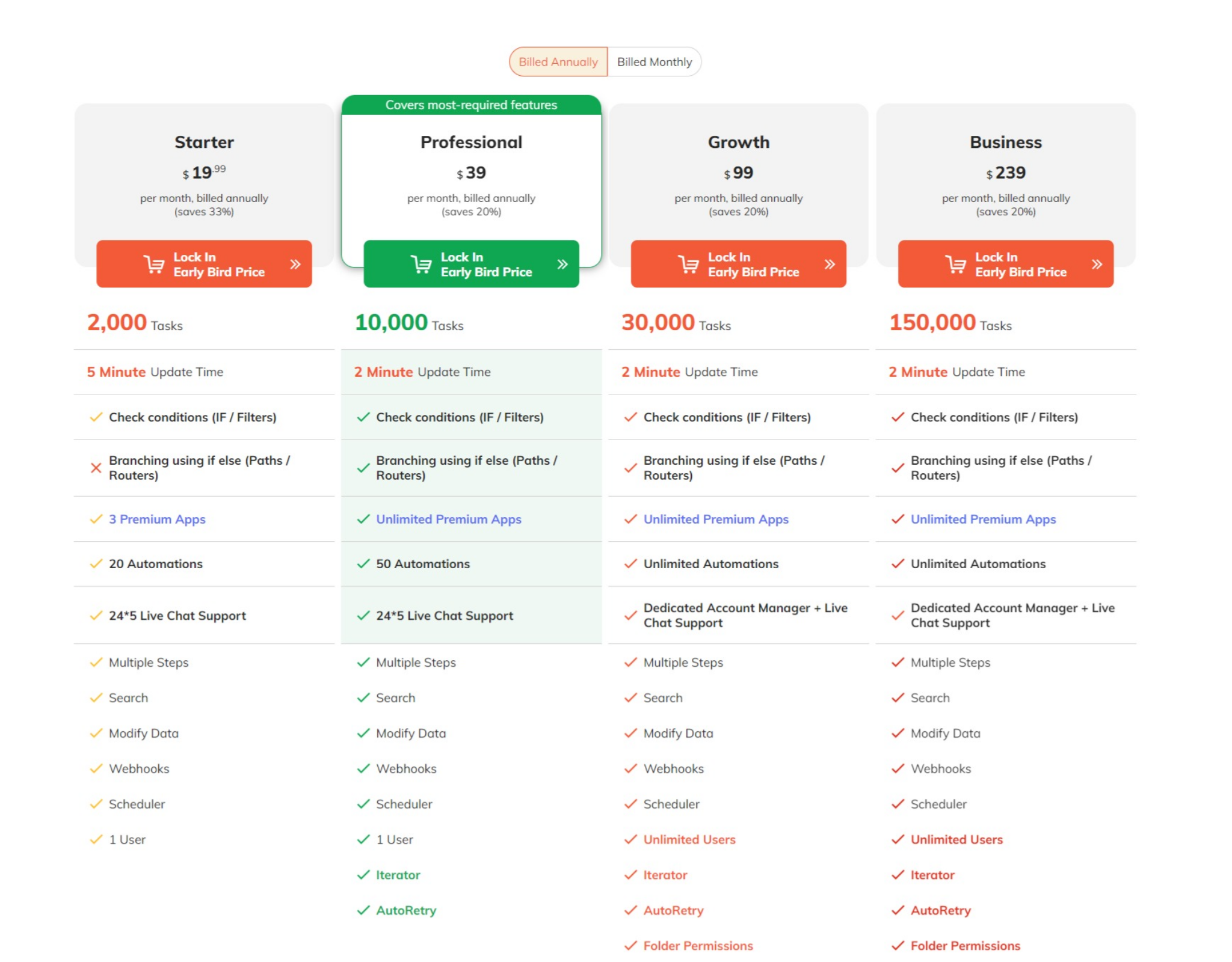Click Professional's Search text
Viewport: 1232px width, 962px height.
click(396, 697)
